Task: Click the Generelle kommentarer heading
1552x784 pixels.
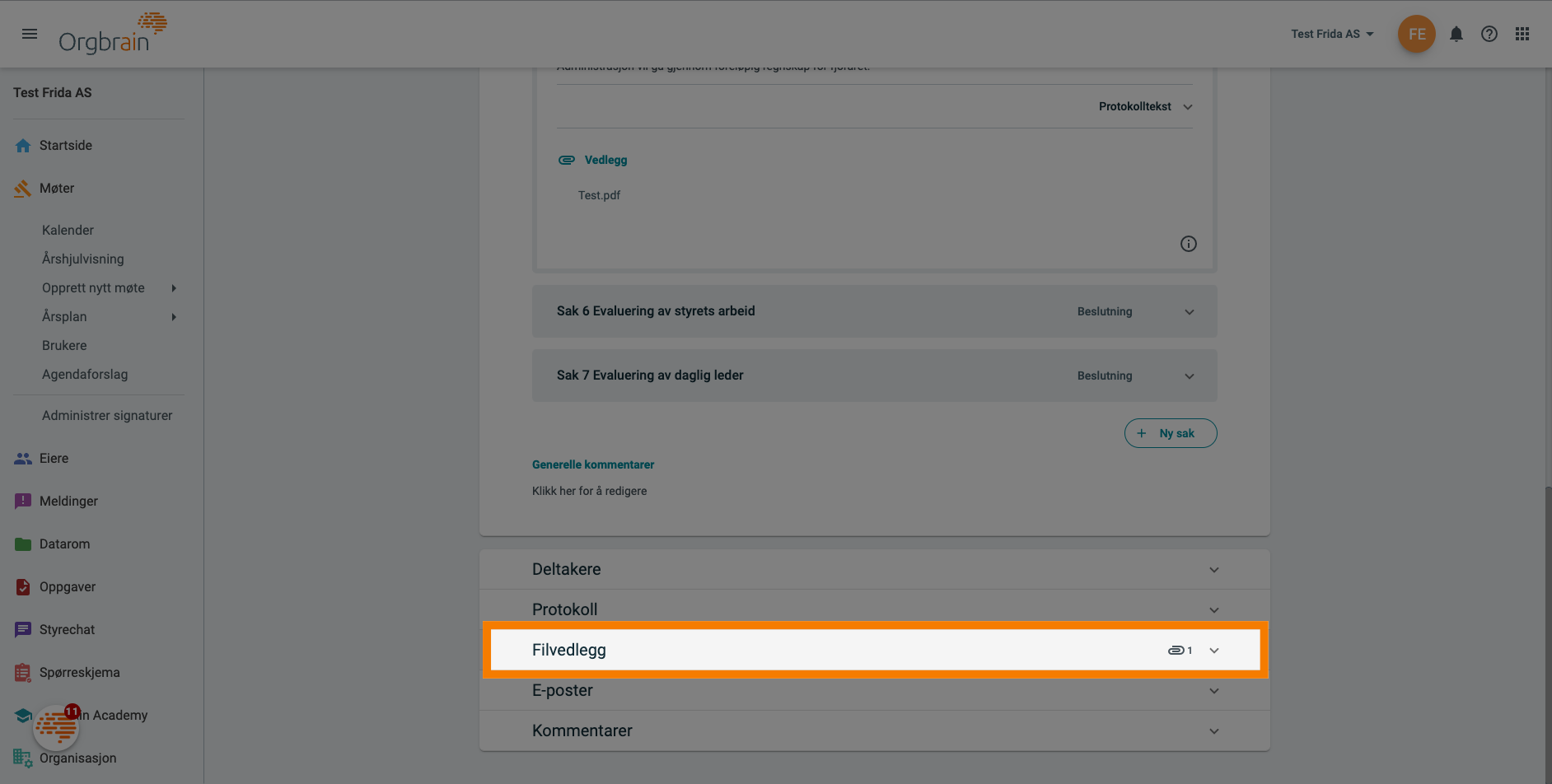Action: click(593, 464)
